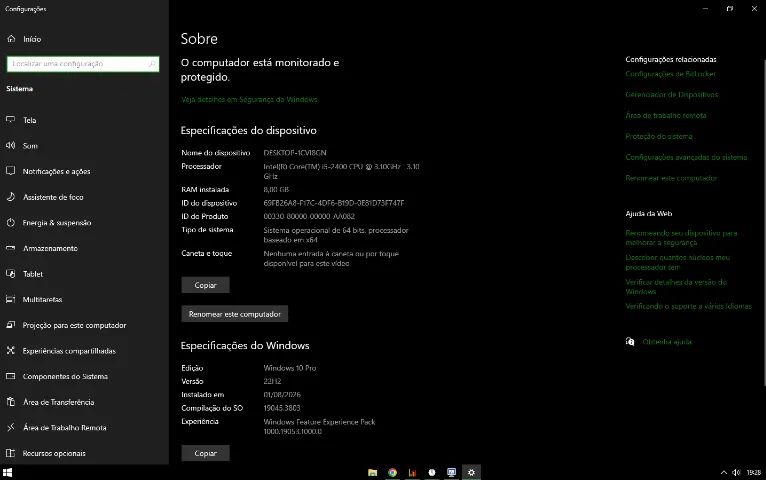Click the Localizar uma configuração search box
This screenshot has width=766, height=480.
(83, 64)
